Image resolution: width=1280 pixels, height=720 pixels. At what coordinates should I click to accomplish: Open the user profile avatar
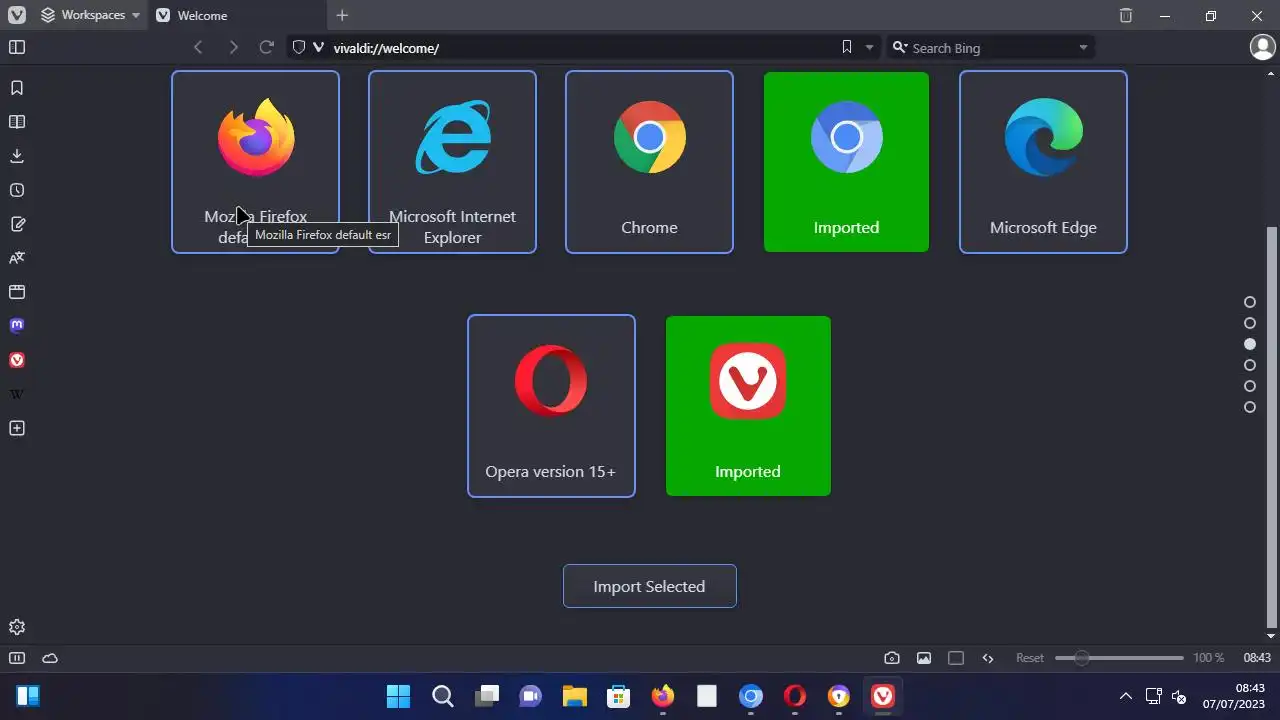(x=1262, y=47)
